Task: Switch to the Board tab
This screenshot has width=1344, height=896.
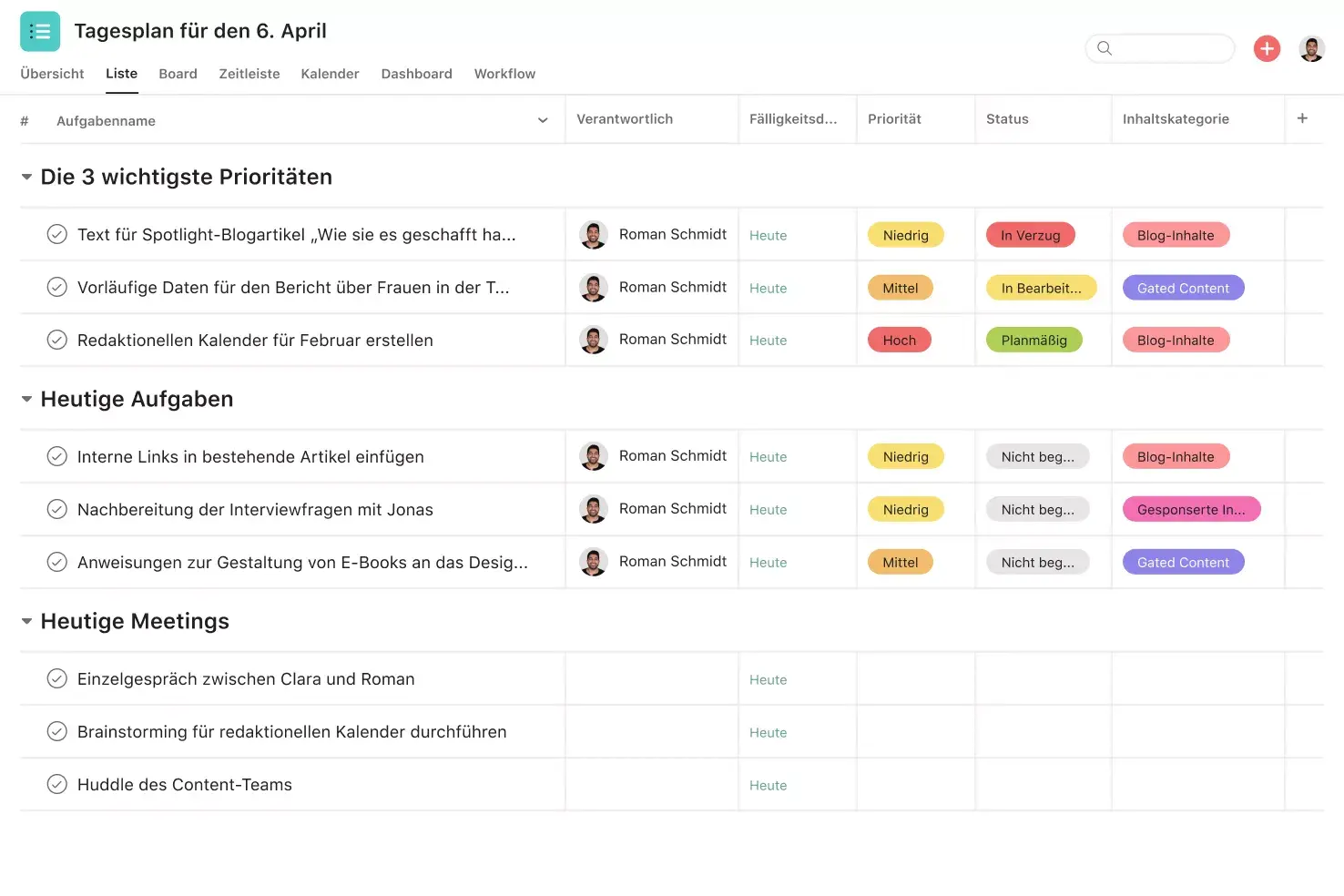Action: point(178,74)
